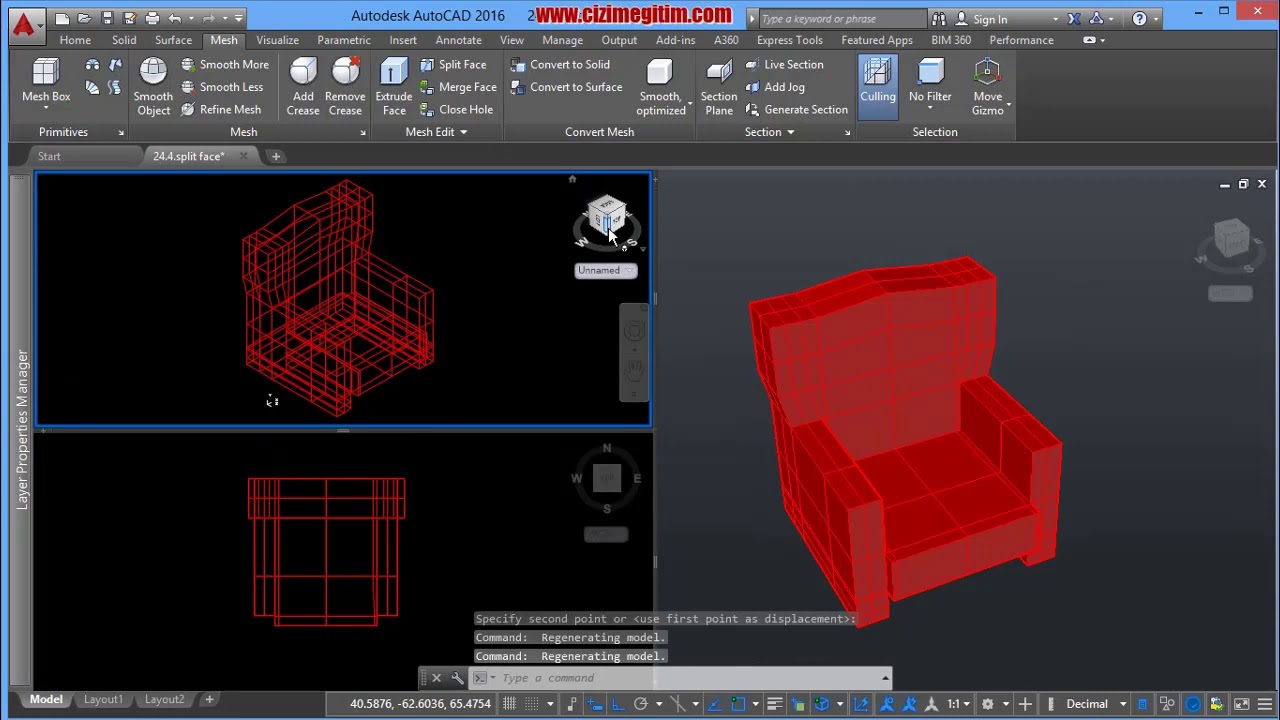Screen dimensions: 1280x720
Task: Close the 24.4.split face drawing tab
Action: pos(244,156)
